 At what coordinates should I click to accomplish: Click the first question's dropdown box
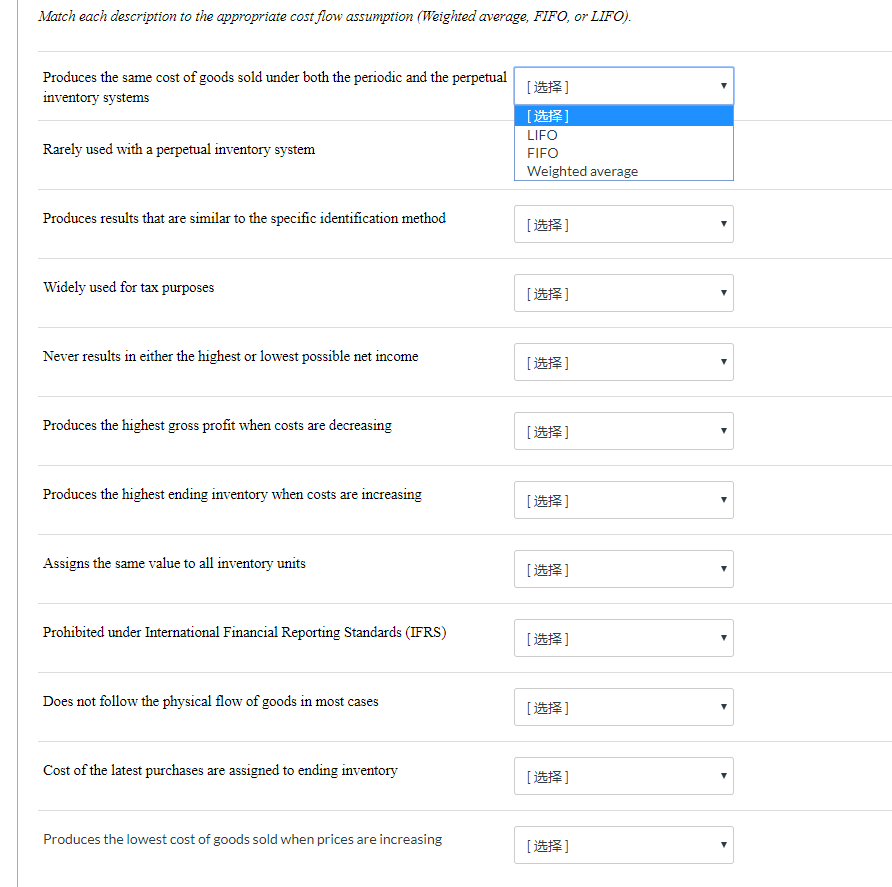click(623, 87)
